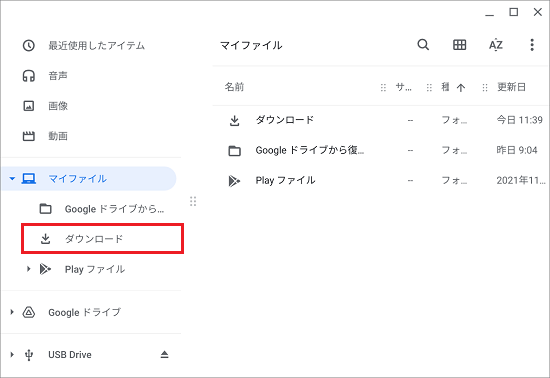Collapse the マイファイル tree node
The height and width of the screenshot is (378, 550).
[12, 178]
